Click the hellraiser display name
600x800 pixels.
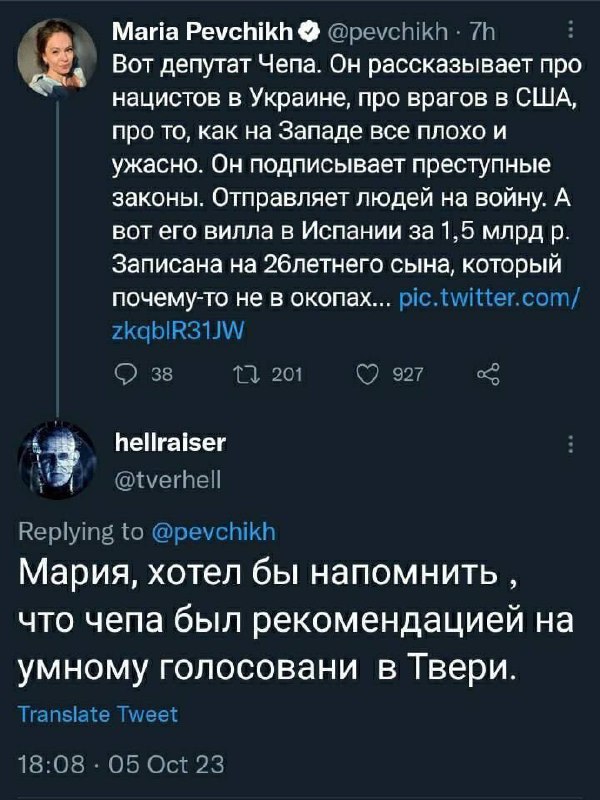coord(170,442)
